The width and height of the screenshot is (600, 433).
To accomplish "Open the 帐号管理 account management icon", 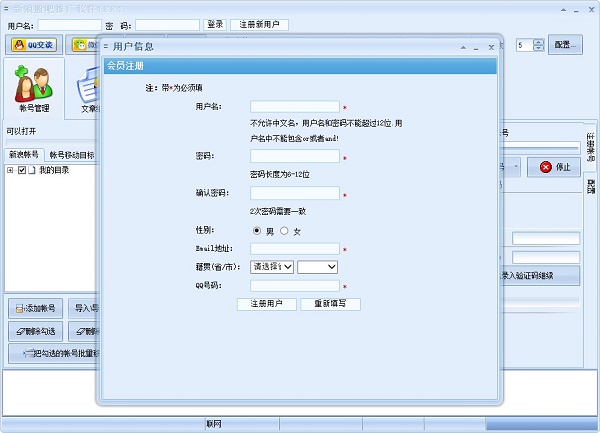I will point(35,88).
